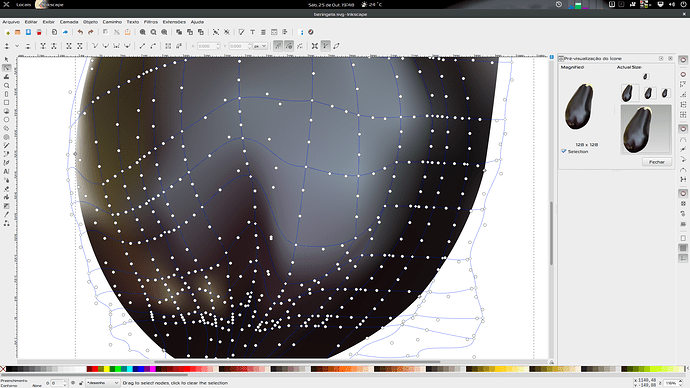
Task: Open the px units dropdown
Action: click(x=260, y=46)
